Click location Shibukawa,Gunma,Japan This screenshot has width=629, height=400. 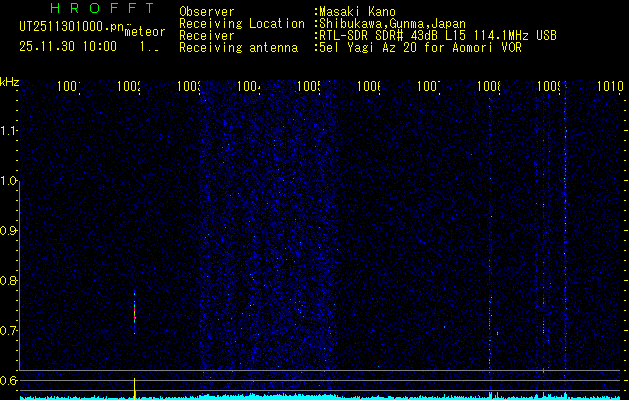tap(392, 24)
